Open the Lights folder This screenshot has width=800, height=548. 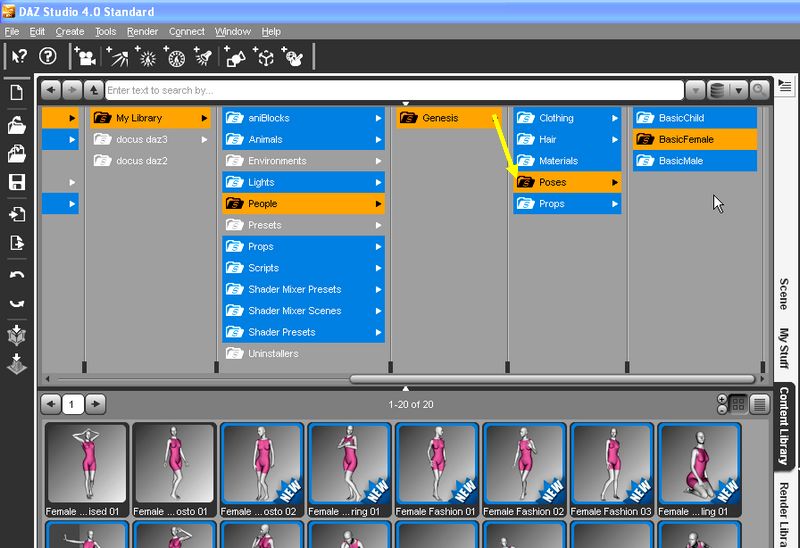[x=304, y=182]
